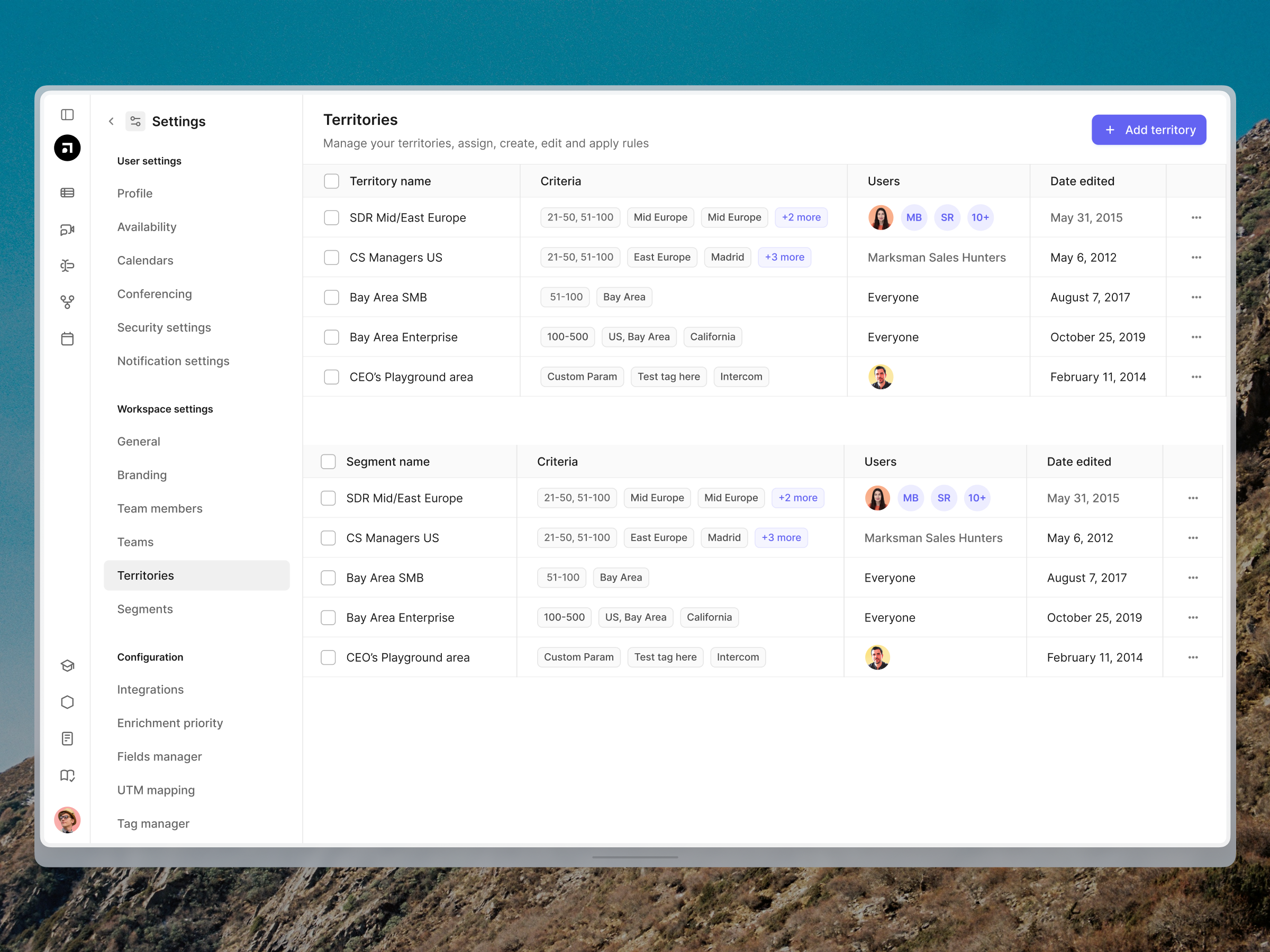Image resolution: width=1270 pixels, height=952 pixels.
Task: Click the book-with-checkmark library icon
Action: (67, 775)
